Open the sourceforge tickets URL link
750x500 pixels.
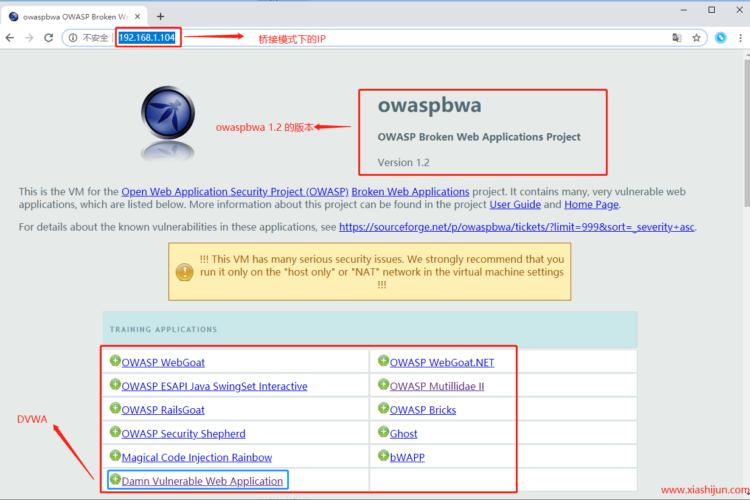(517, 227)
